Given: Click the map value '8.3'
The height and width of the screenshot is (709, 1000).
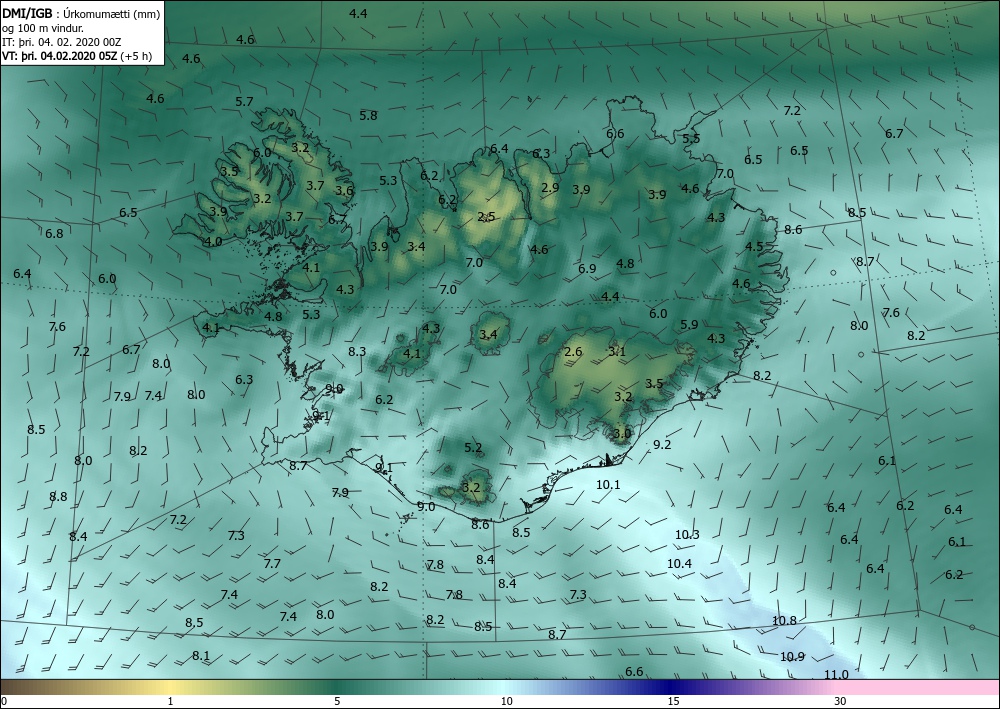Looking at the screenshot, I should tap(357, 351).
